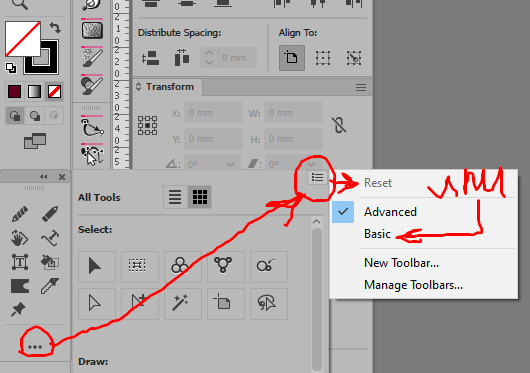Click the reference point locator grid
Image resolution: width=530 pixels, height=373 pixels.
coord(148,125)
